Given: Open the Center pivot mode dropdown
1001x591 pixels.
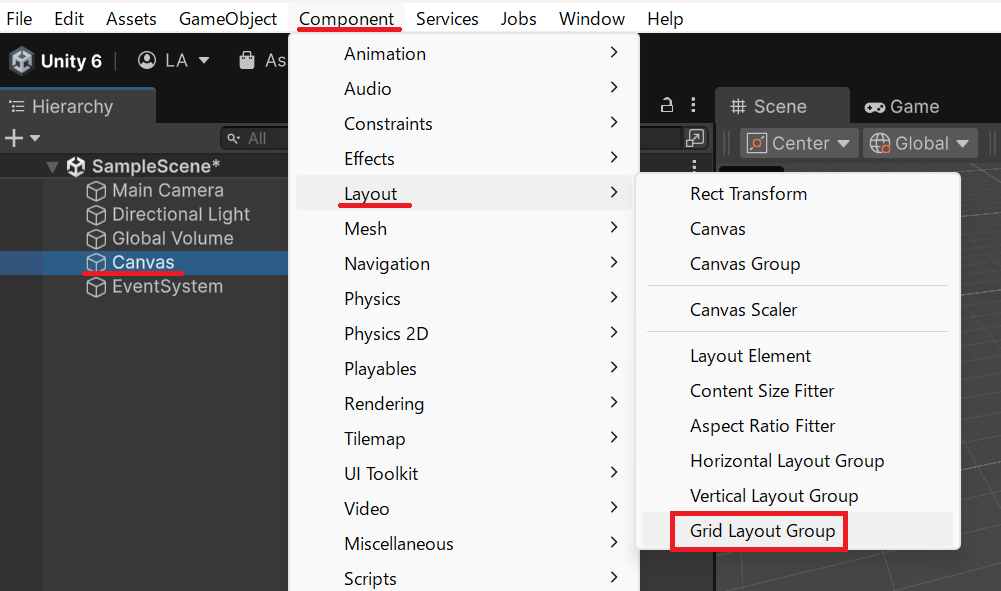Looking at the screenshot, I should coord(802,143).
